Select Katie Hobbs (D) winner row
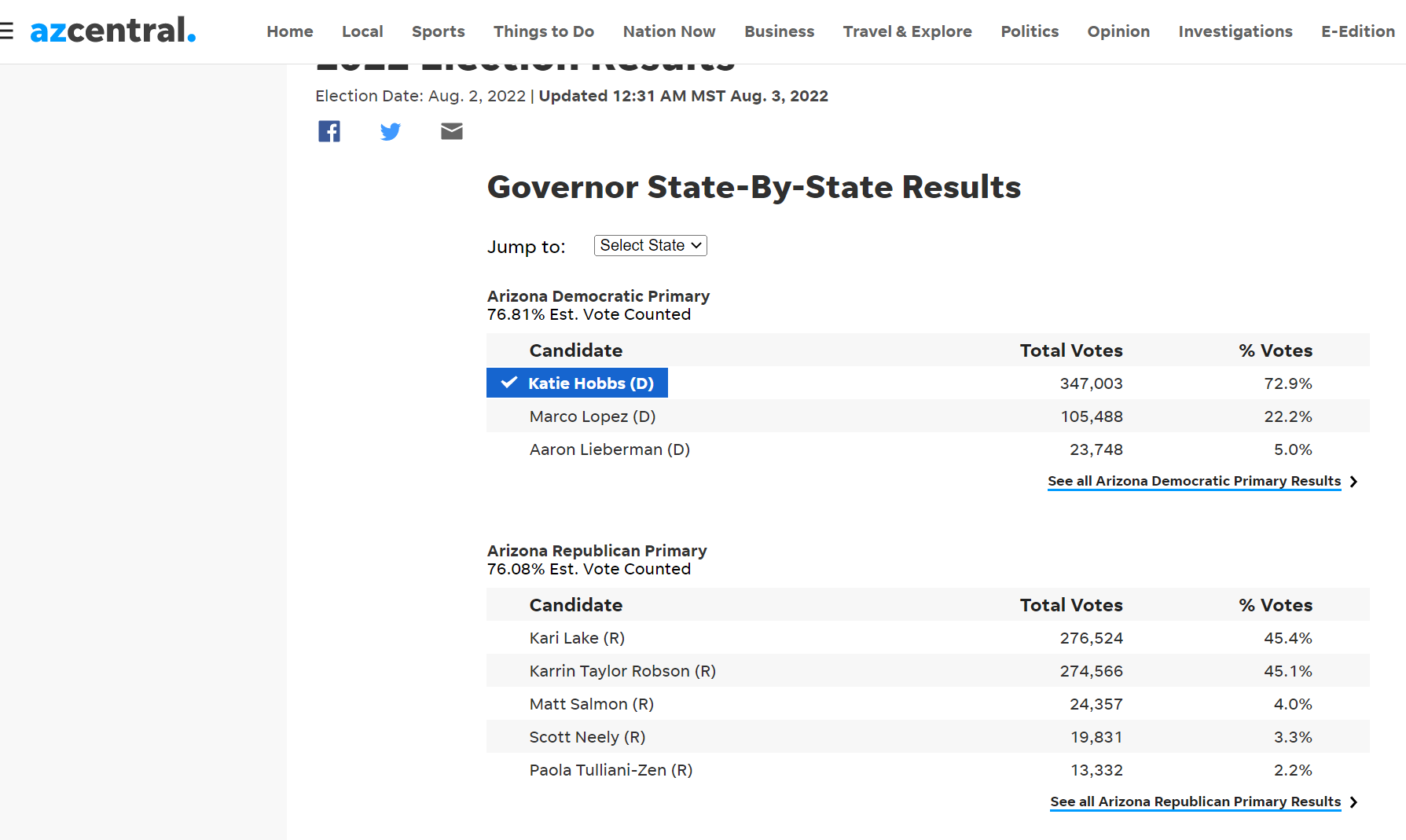 pyautogui.click(x=577, y=383)
